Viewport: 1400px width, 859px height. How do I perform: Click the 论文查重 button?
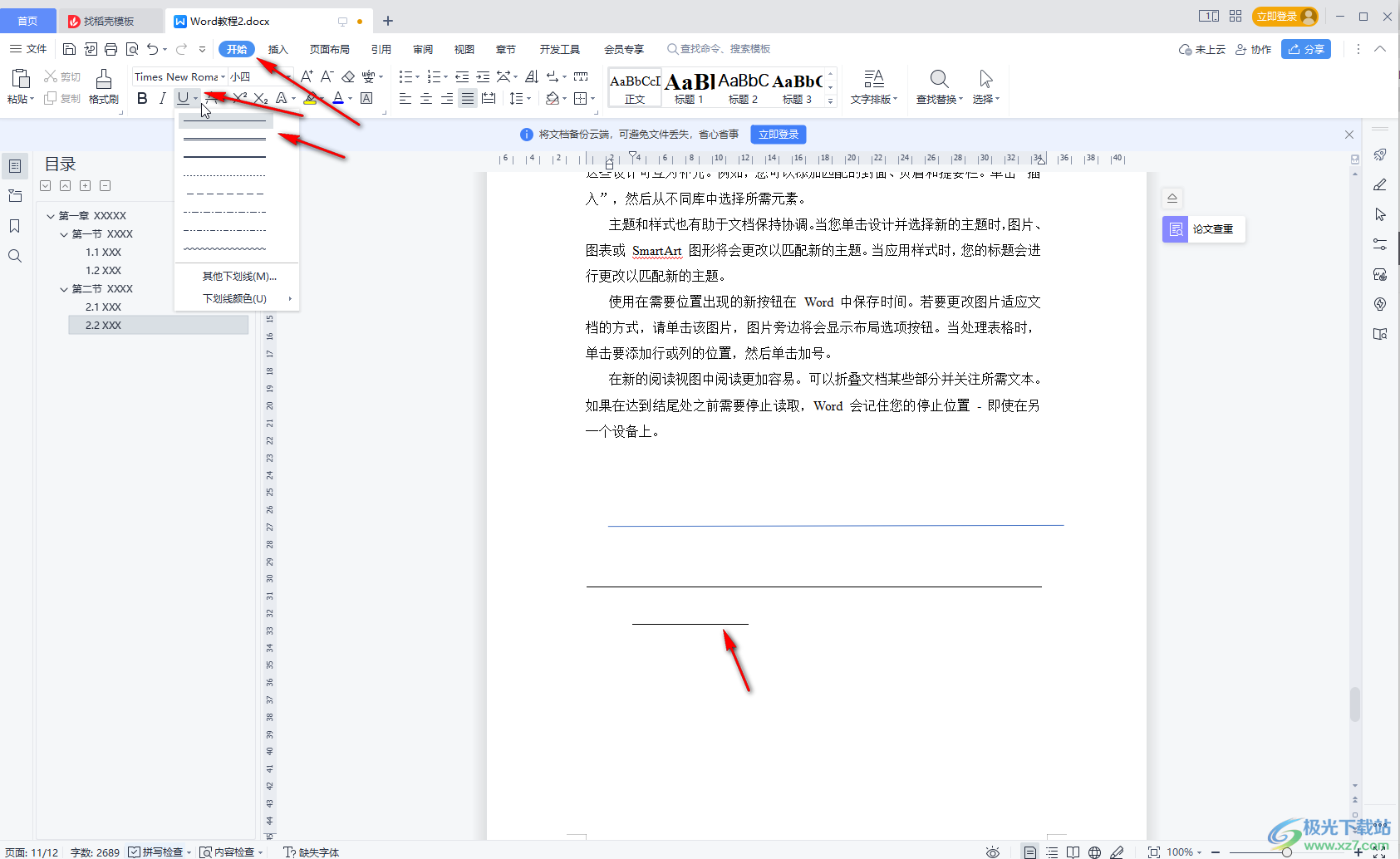pyautogui.click(x=1204, y=229)
